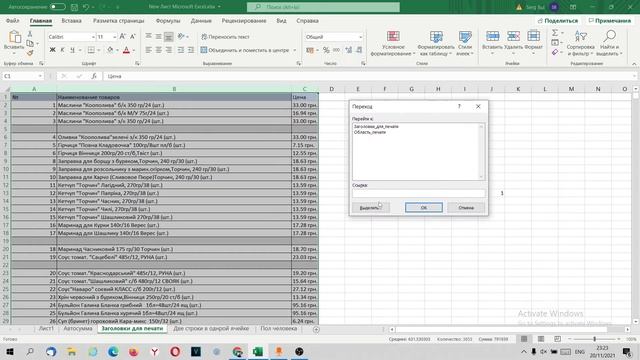The width and height of the screenshot is (640, 360).
Task: Click column header D
Action: (331, 89)
